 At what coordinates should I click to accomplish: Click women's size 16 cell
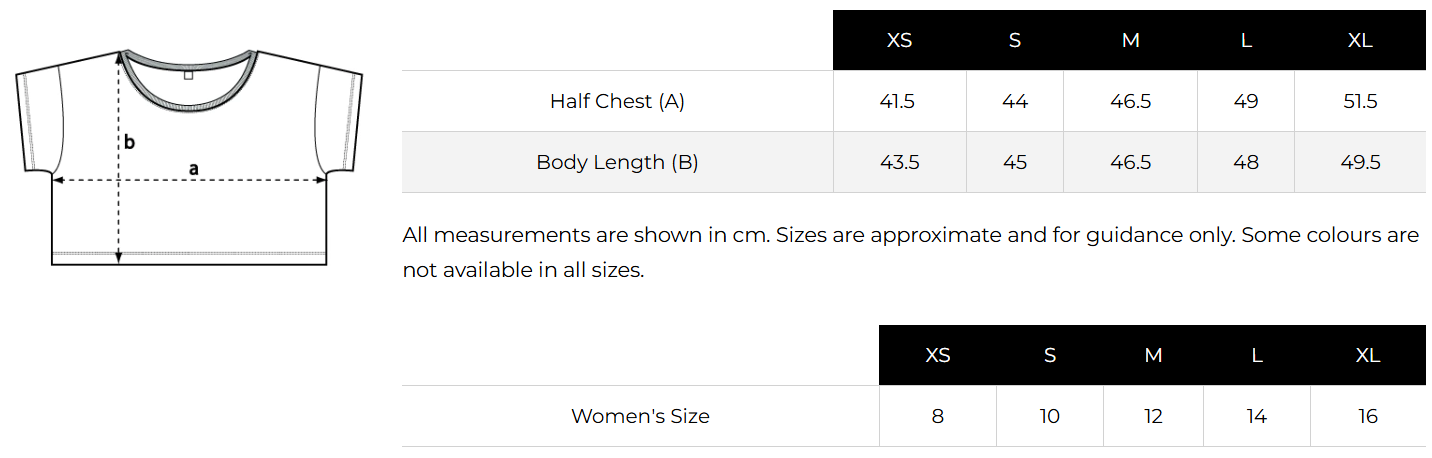click(1368, 416)
